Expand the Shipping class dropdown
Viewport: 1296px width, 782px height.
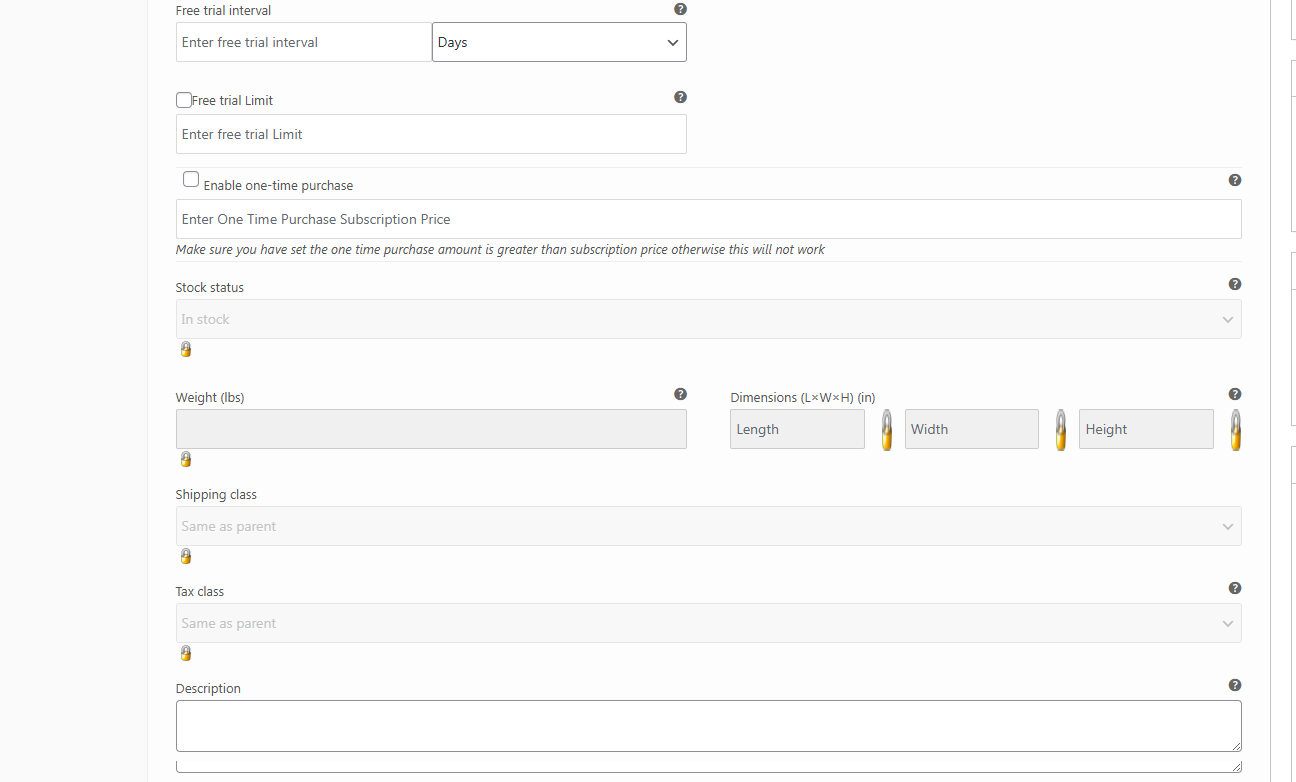coord(708,526)
